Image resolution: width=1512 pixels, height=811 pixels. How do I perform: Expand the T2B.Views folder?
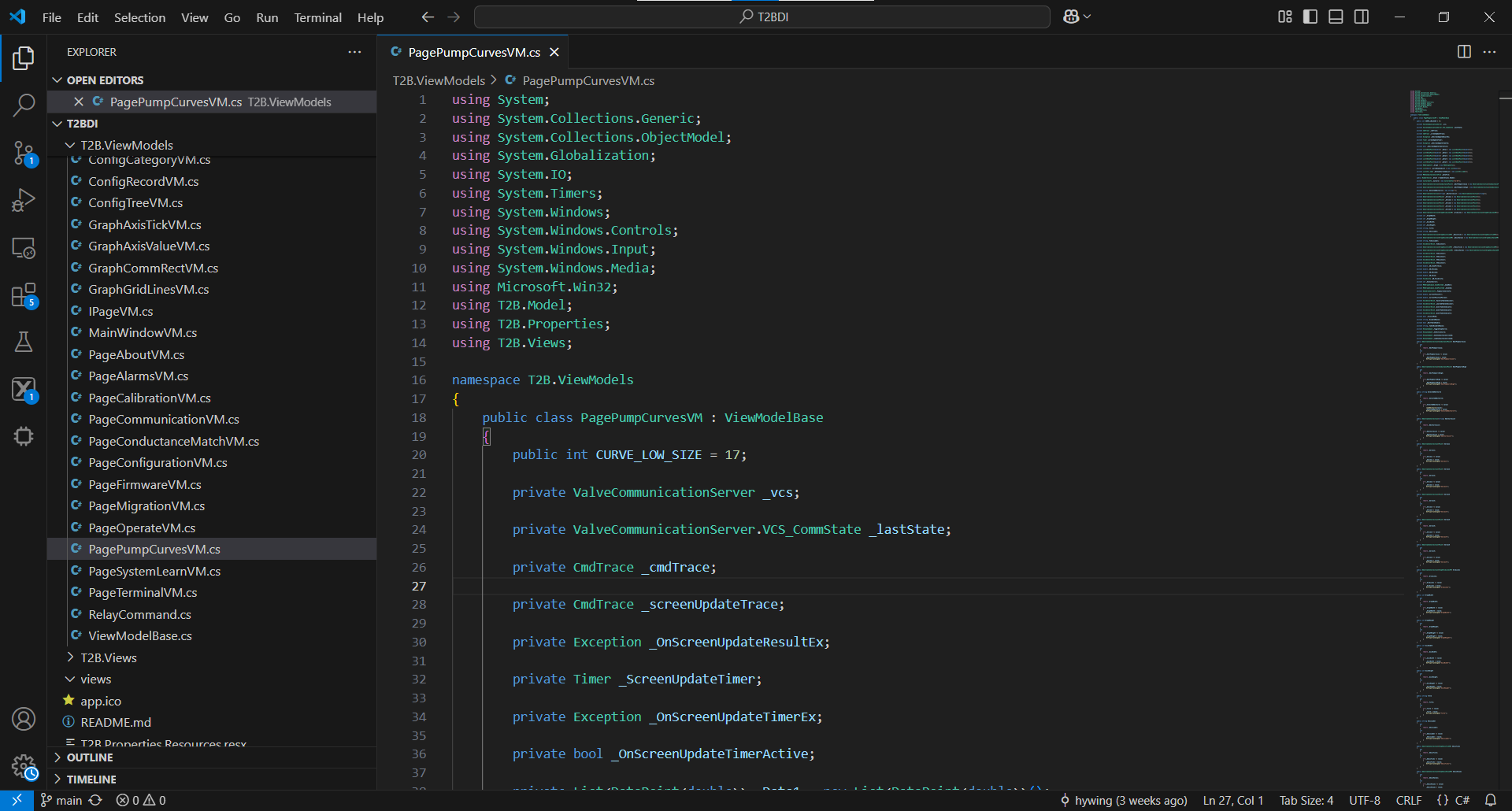109,657
